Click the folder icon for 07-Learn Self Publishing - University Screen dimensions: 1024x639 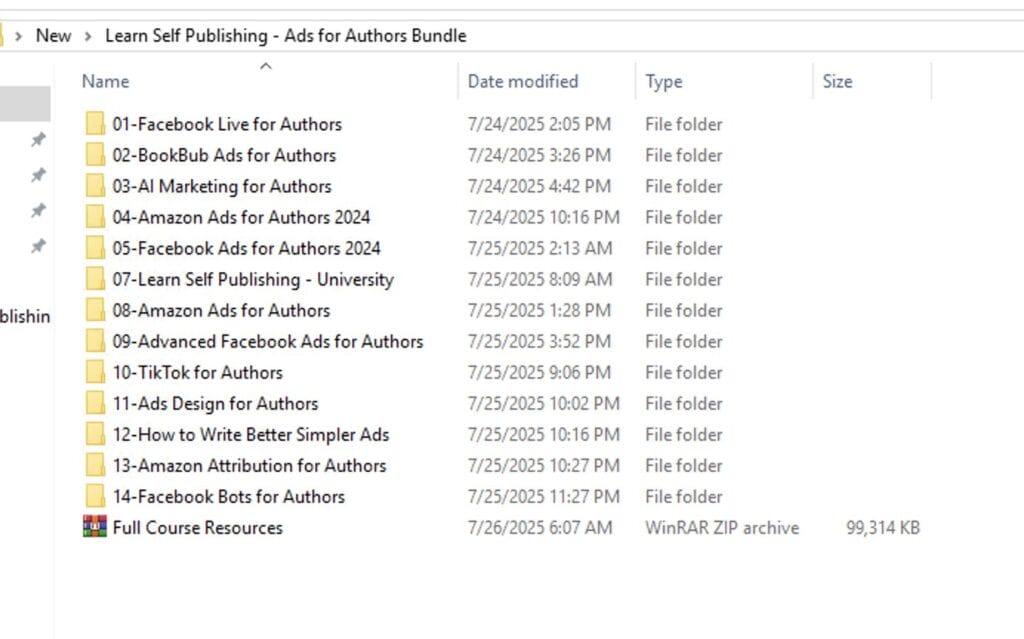click(x=95, y=279)
